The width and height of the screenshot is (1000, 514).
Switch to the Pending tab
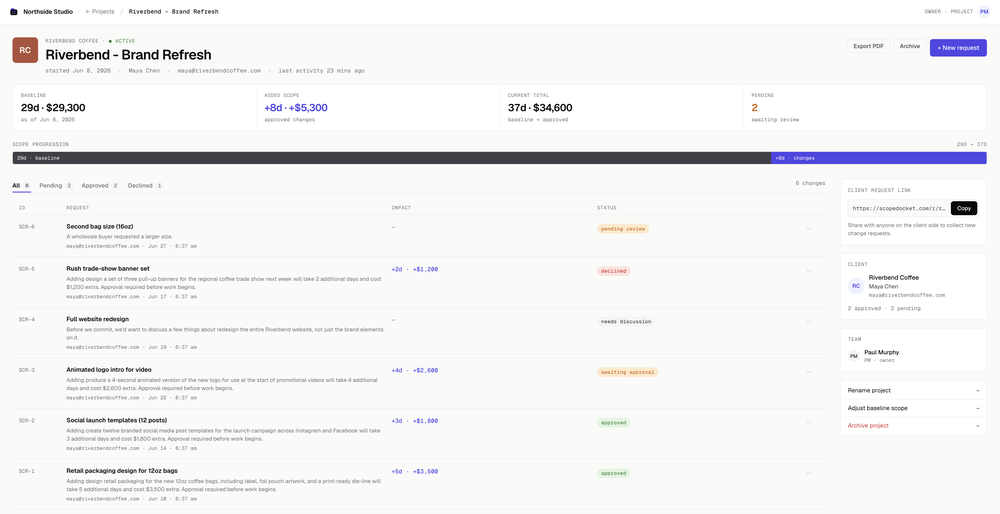click(x=56, y=186)
